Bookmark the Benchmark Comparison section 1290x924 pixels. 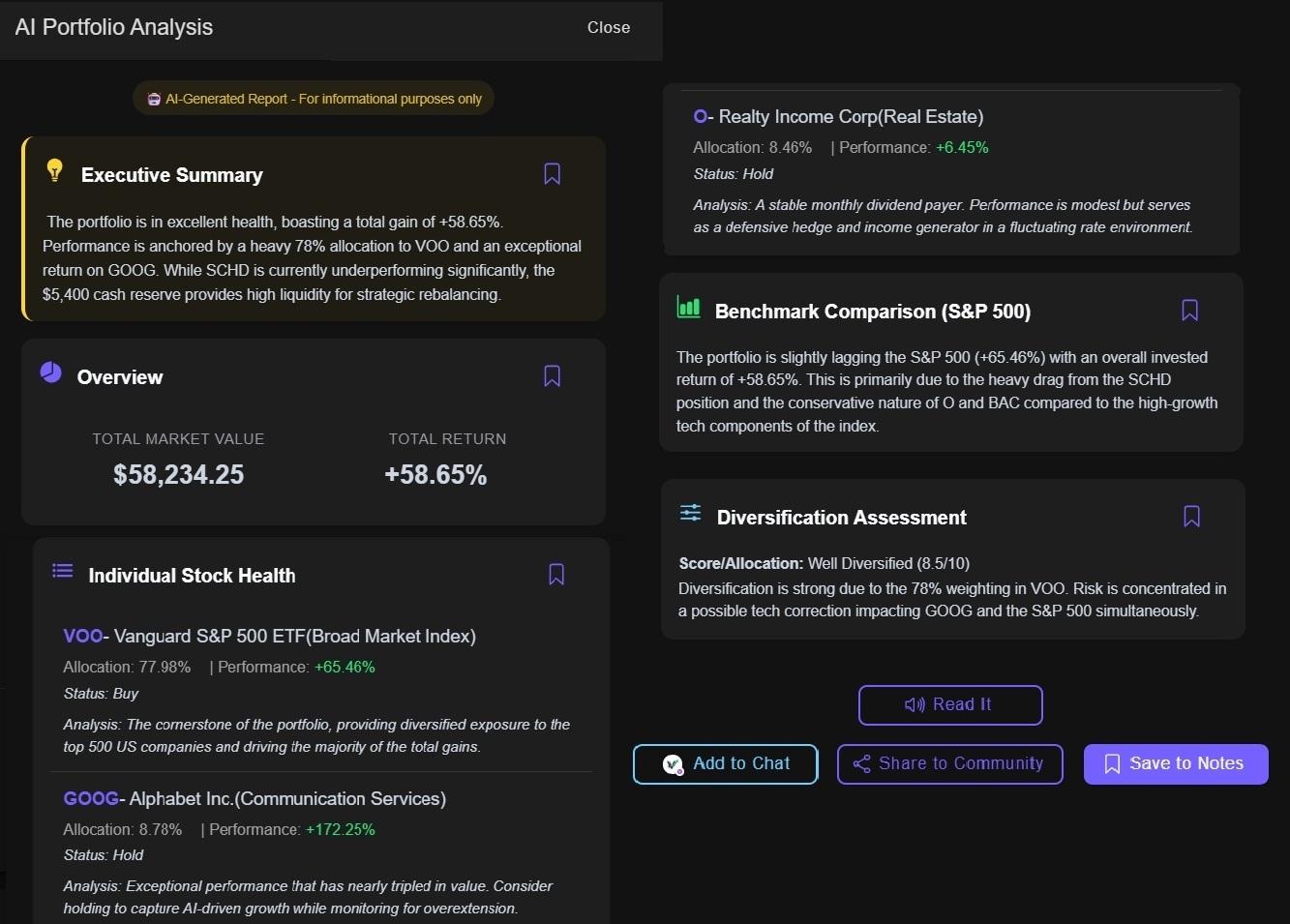1189,311
